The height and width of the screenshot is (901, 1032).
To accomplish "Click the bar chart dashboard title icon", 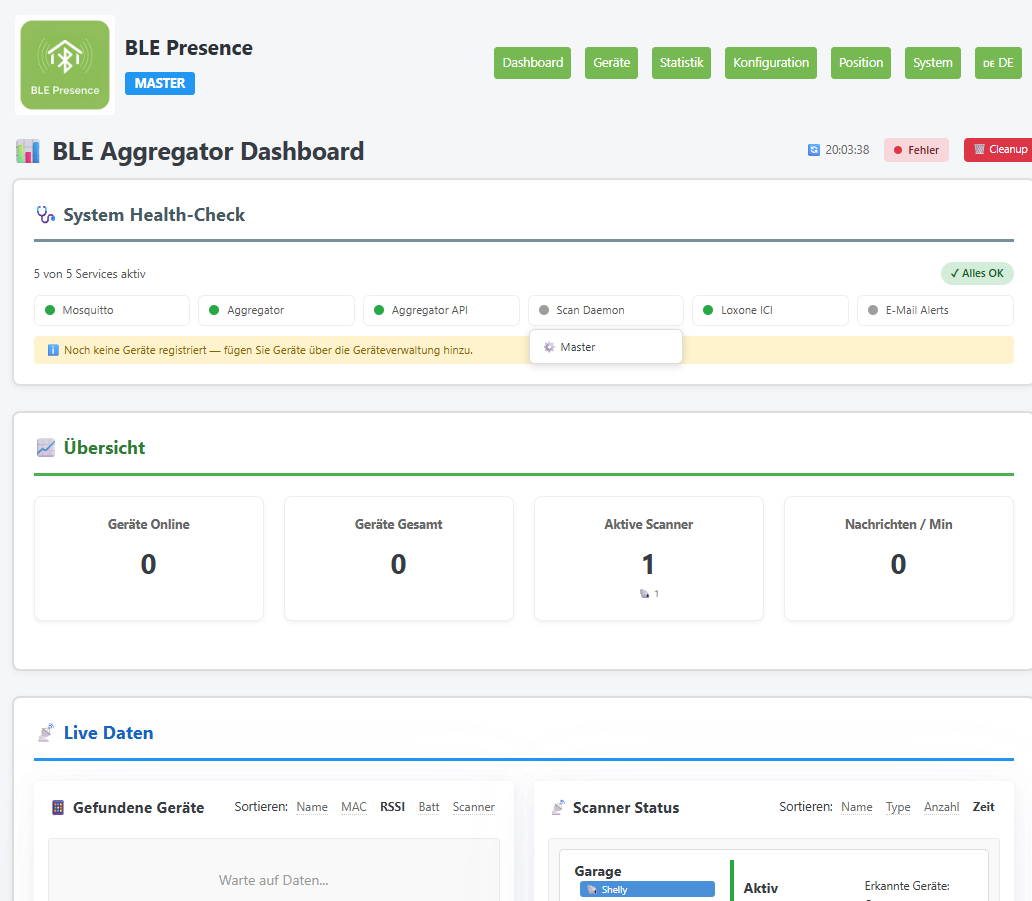I will point(28,152).
